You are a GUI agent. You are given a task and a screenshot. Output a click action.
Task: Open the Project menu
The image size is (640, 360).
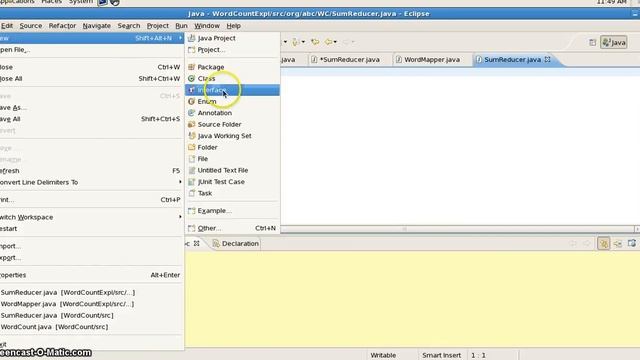coord(158,26)
